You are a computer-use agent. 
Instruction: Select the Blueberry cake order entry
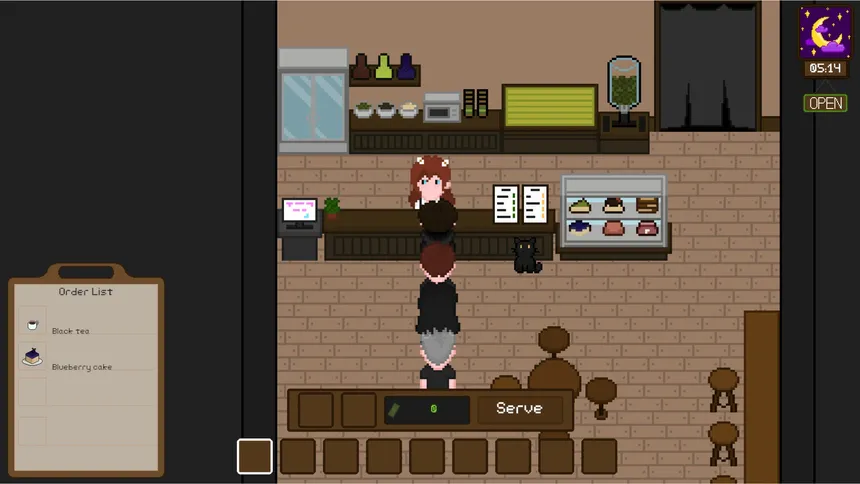(x=87, y=358)
